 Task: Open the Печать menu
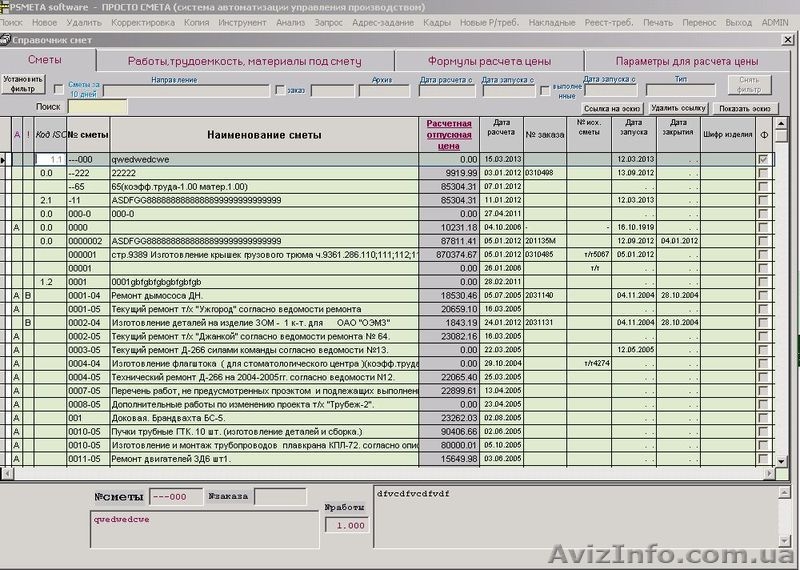pyautogui.click(x=658, y=21)
